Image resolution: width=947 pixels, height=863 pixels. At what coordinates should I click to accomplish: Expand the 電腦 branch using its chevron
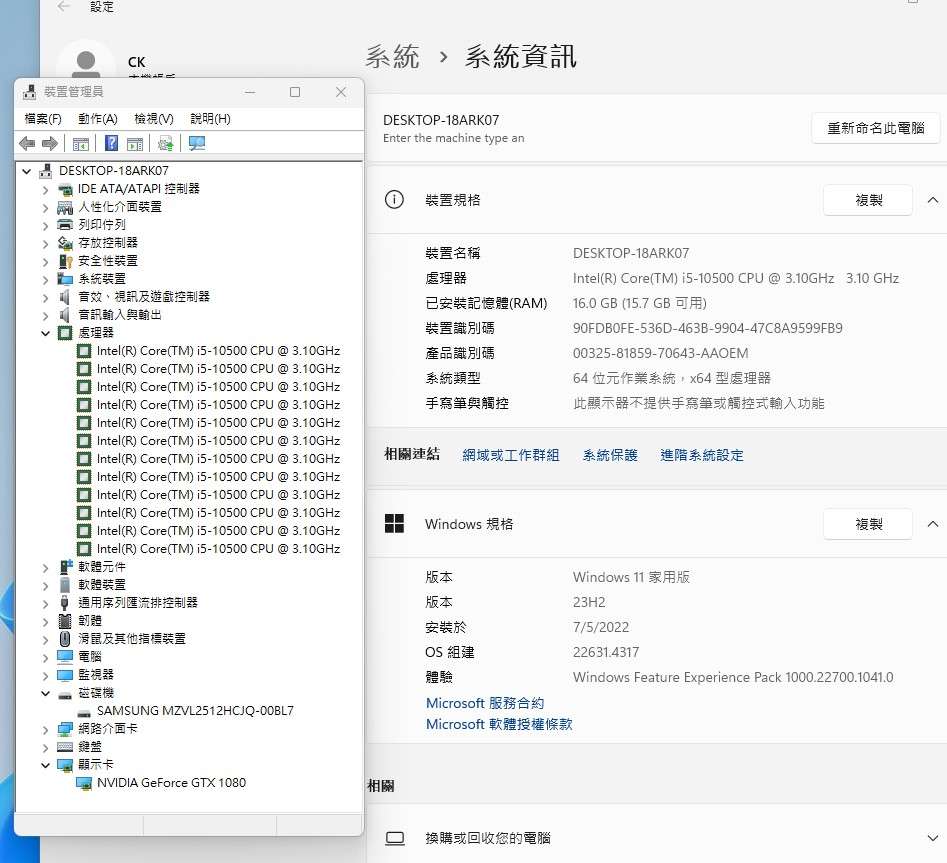(x=45, y=657)
